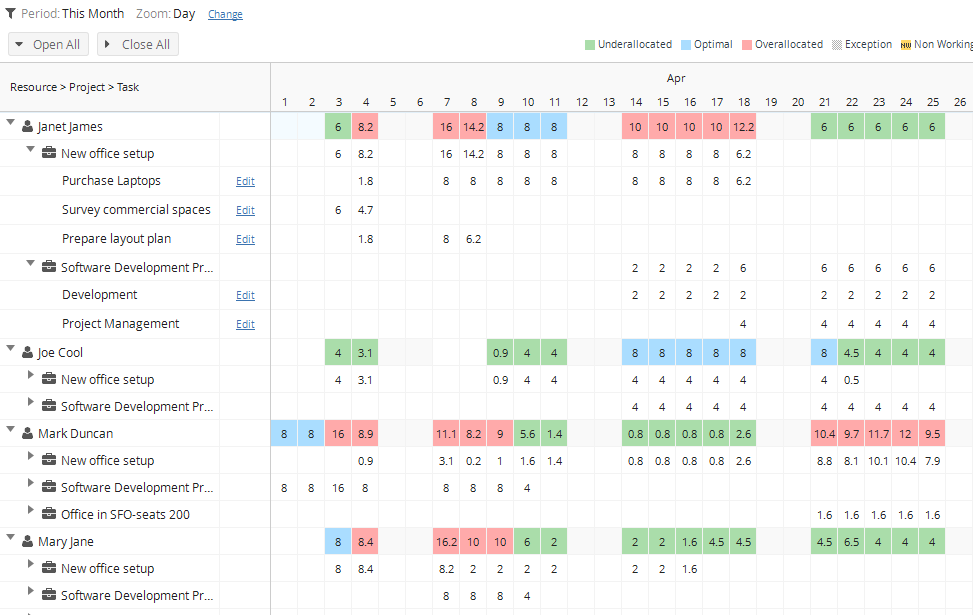The width and height of the screenshot is (973, 615).
Task: Collapse the Mark Duncan resource row
Action: pyautogui.click(x=11, y=429)
